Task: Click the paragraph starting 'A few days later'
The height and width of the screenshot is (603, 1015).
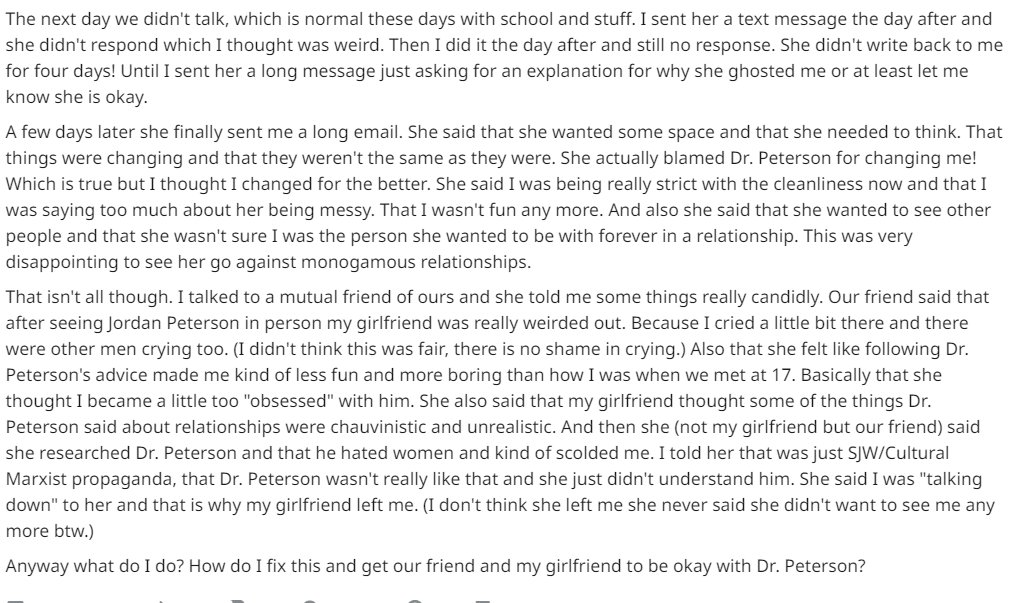Action: (504, 197)
